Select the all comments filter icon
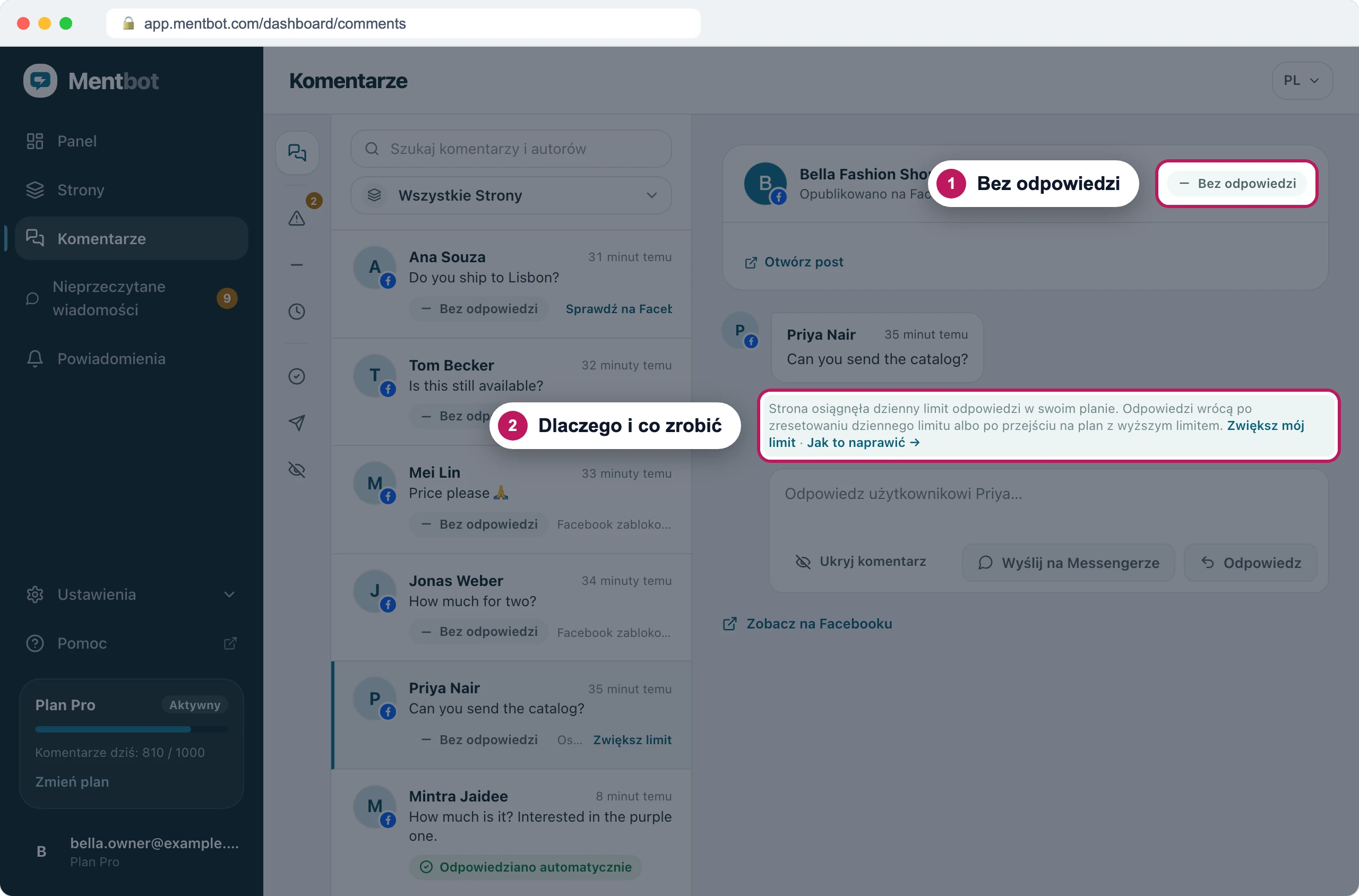This screenshot has width=1359, height=896. pyautogui.click(x=297, y=152)
